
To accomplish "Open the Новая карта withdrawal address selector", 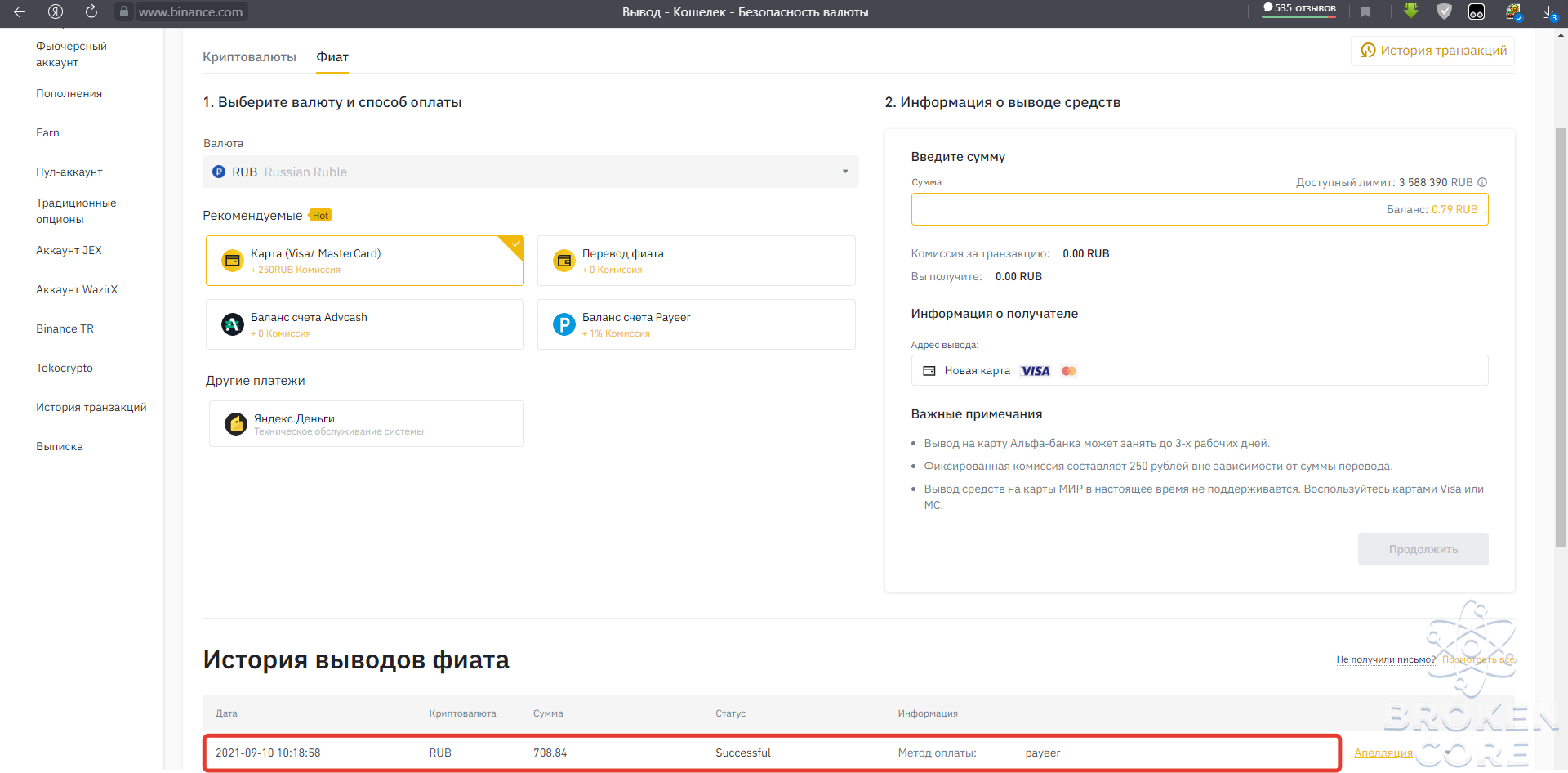I will point(1200,370).
